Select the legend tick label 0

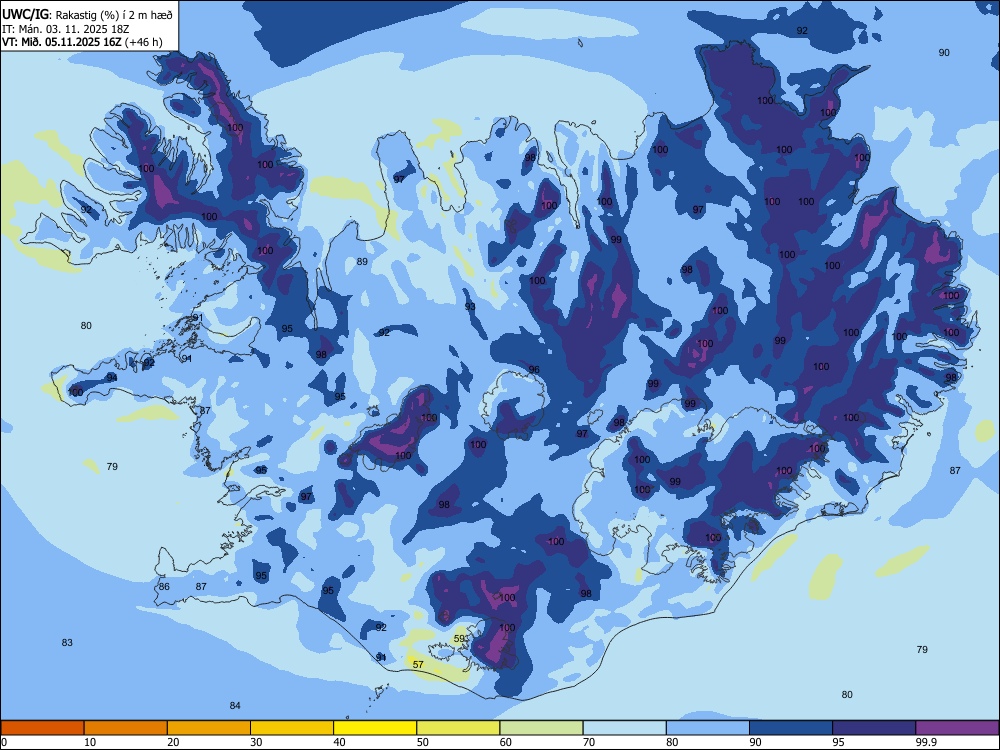click(4, 742)
